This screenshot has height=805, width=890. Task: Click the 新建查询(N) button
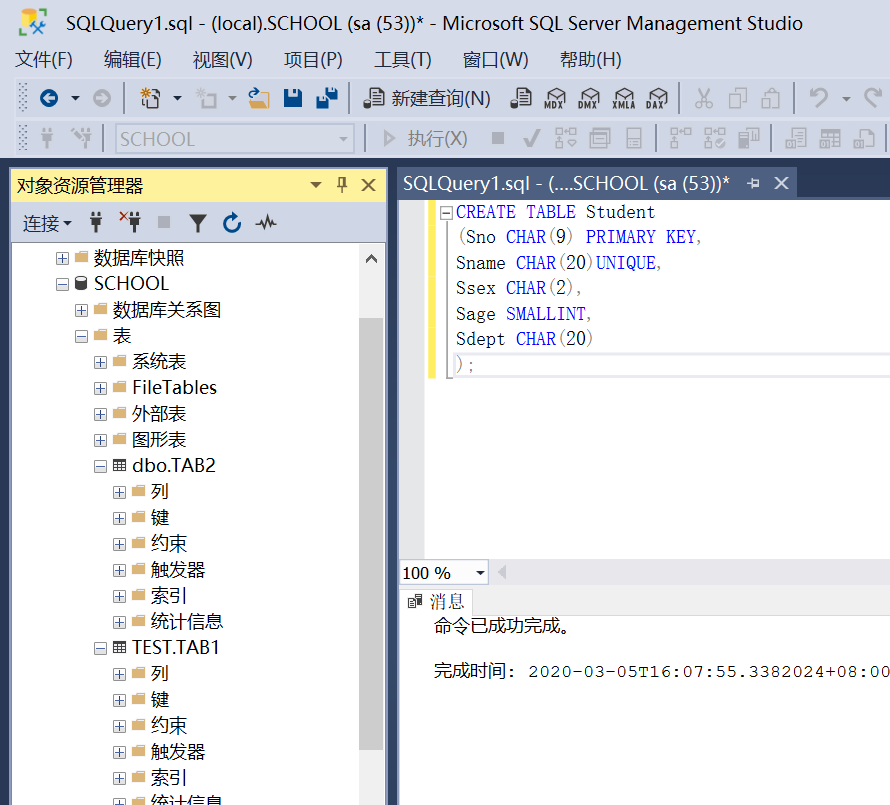tap(427, 98)
